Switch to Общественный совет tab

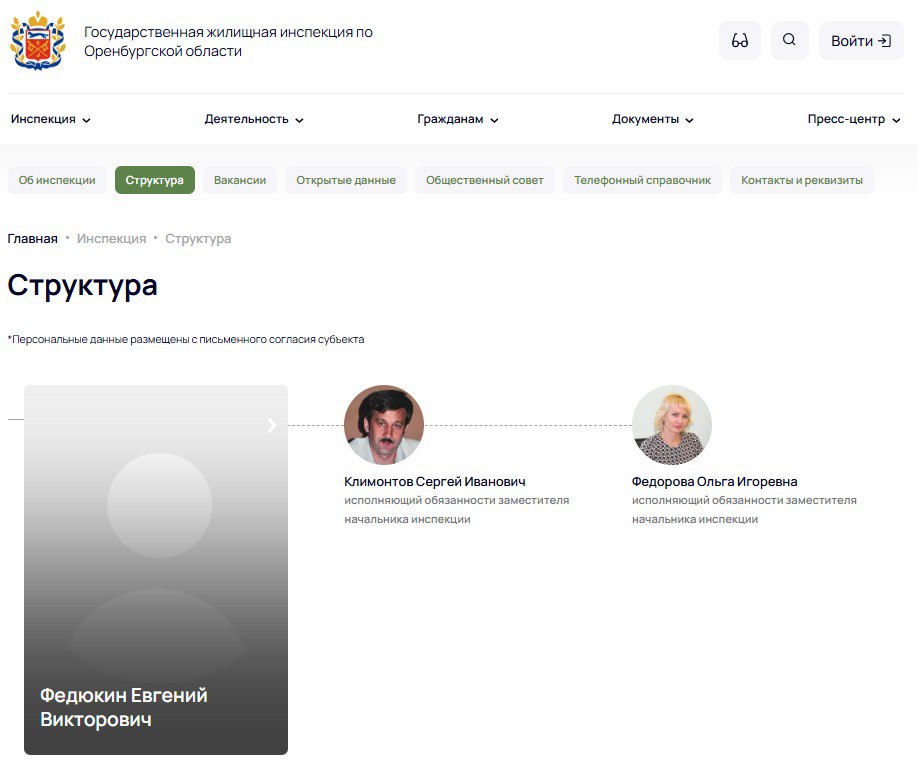[485, 180]
